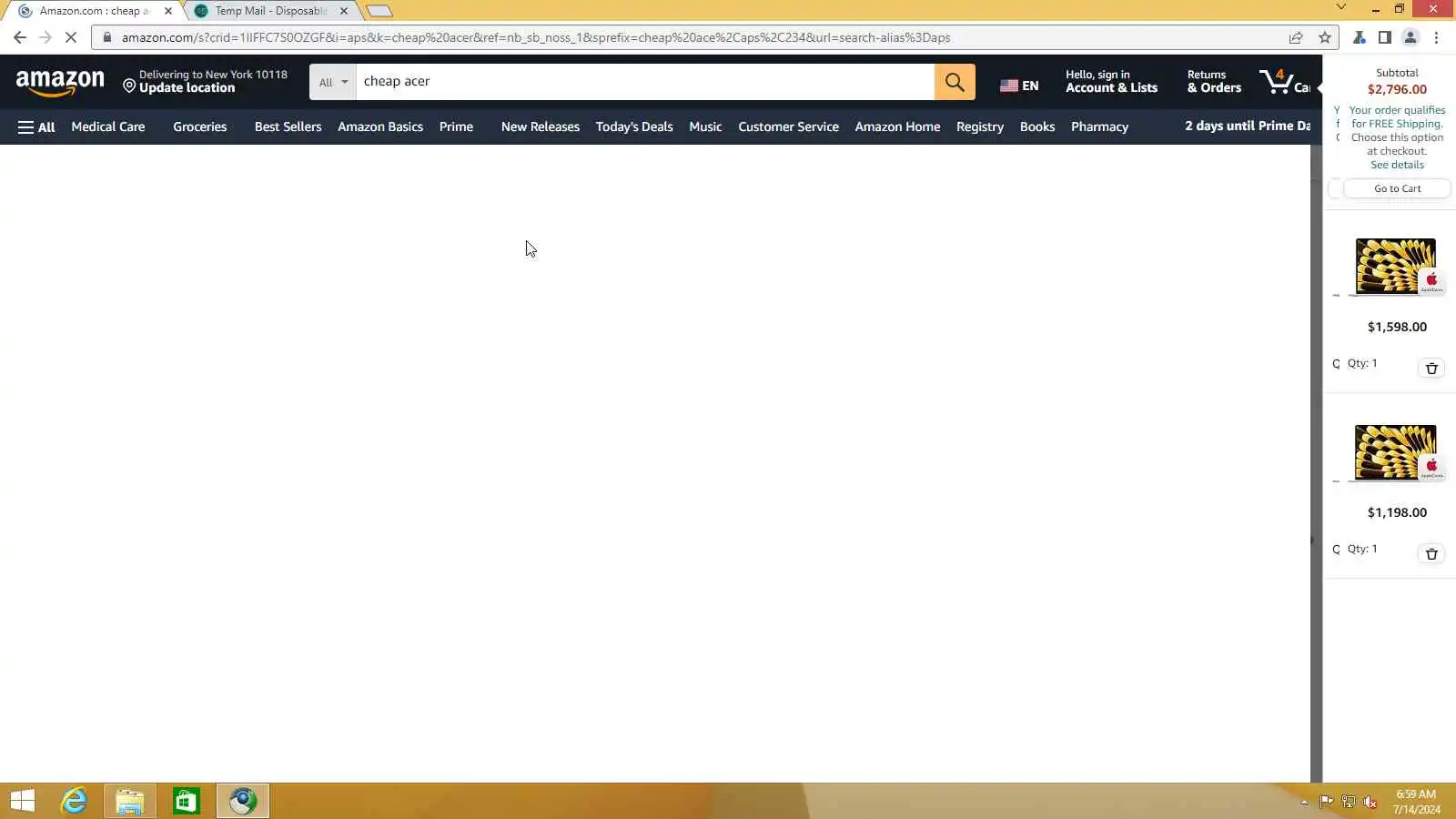This screenshot has width=1456, height=819.
Task: Click the orange search magnifier button
Action: [954, 82]
